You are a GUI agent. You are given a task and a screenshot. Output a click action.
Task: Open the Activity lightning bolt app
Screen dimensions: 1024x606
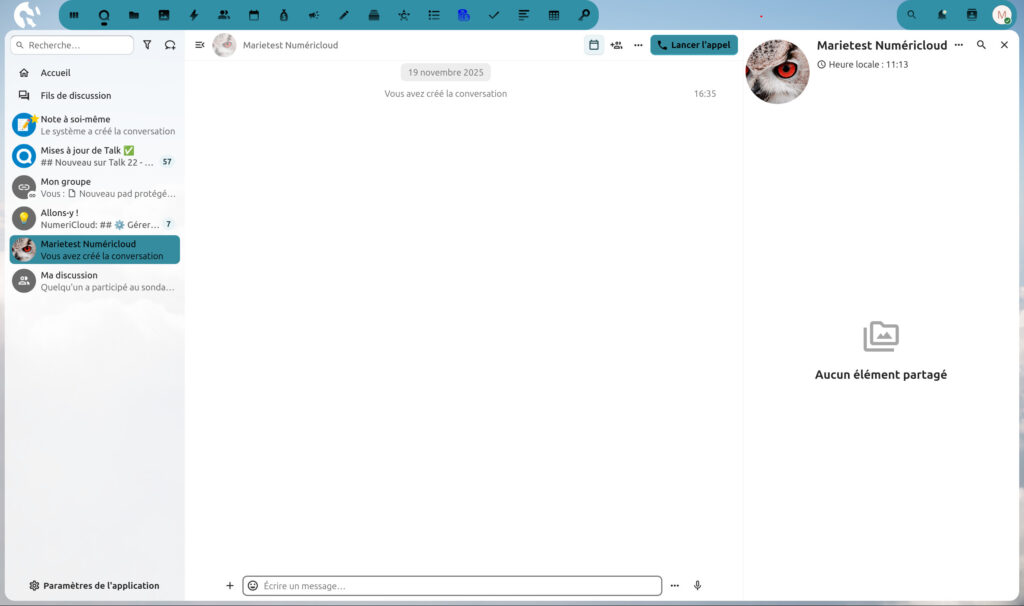click(x=194, y=15)
